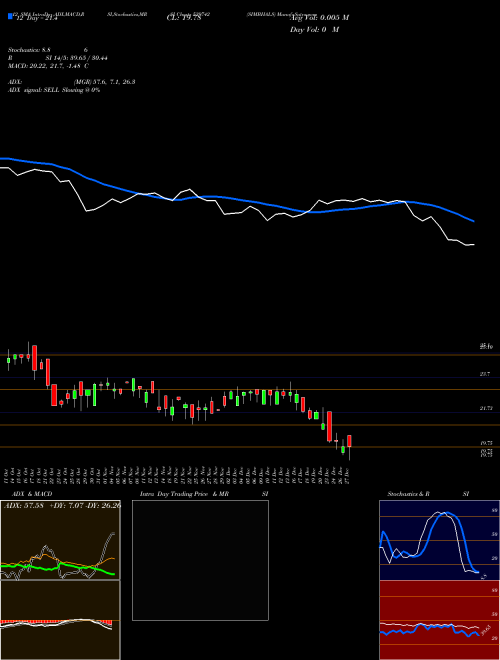Image resolution: width=500 pixels, height=660 pixels.
Task: Click the 21.72 price axis label
Action: pyautogui.click(x=486, y=409)
